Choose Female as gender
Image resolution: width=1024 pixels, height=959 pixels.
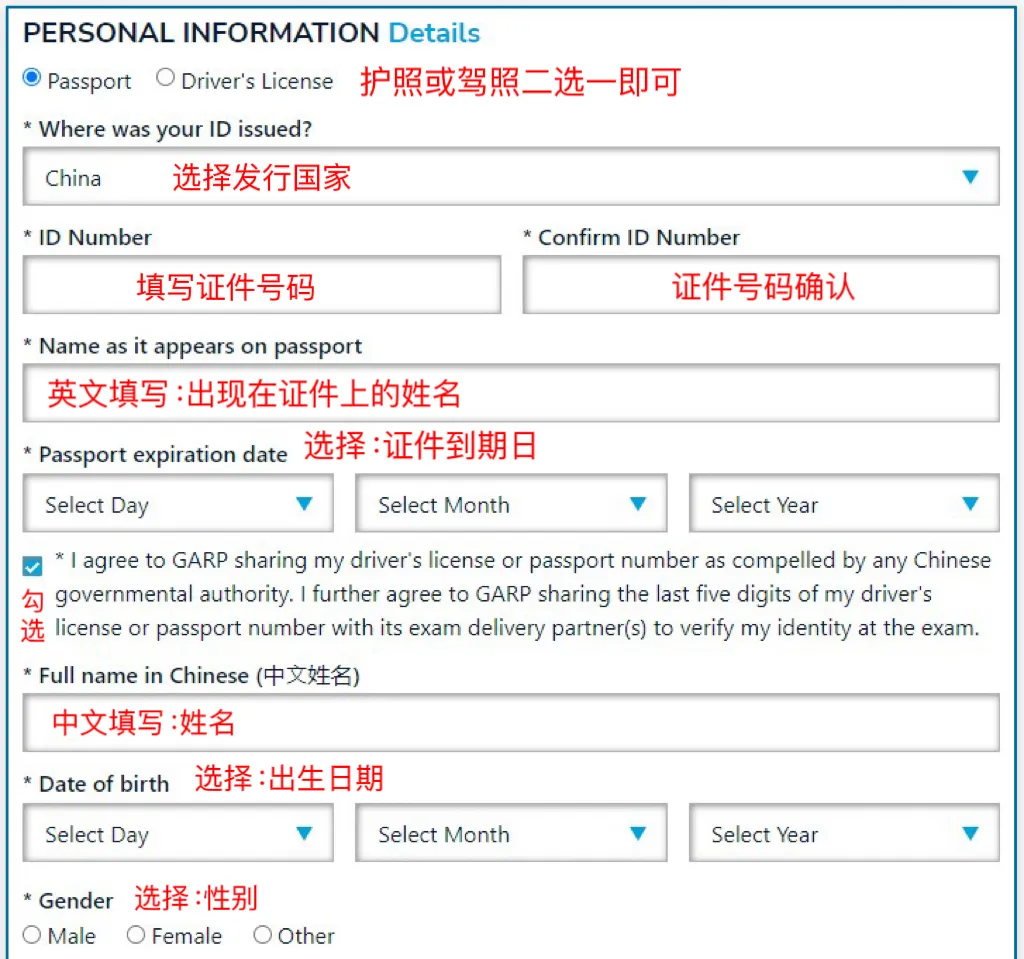coord(136,935)
